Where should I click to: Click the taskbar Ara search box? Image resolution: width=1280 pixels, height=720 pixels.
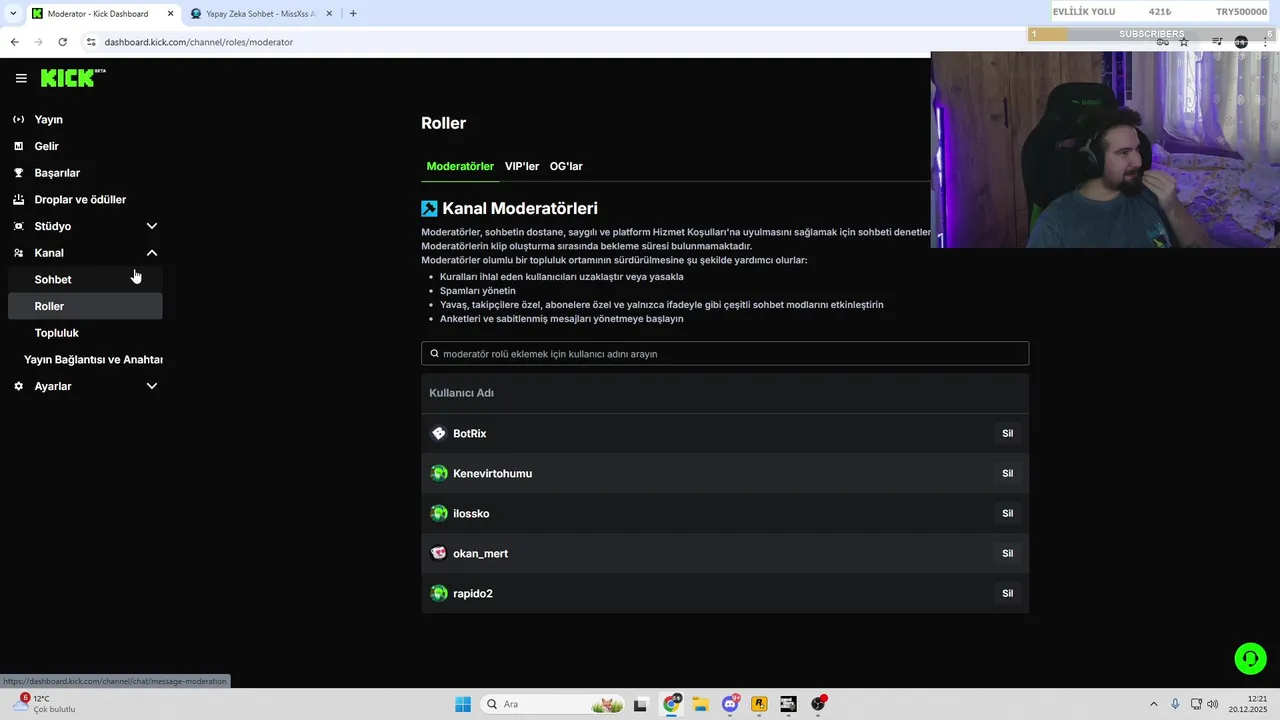[x=552, y=704]
